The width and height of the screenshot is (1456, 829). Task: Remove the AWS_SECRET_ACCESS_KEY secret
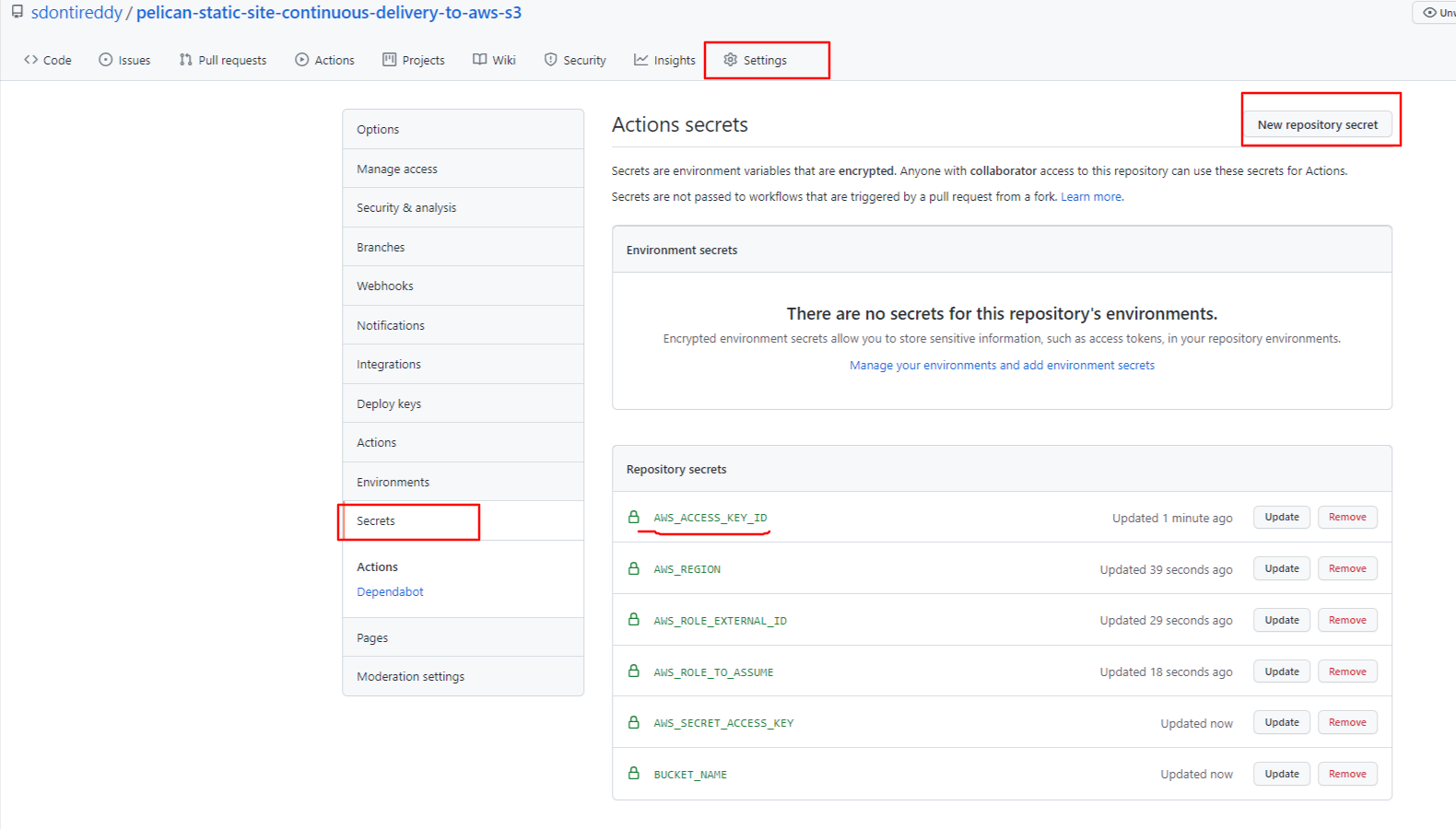point(1347,723)
